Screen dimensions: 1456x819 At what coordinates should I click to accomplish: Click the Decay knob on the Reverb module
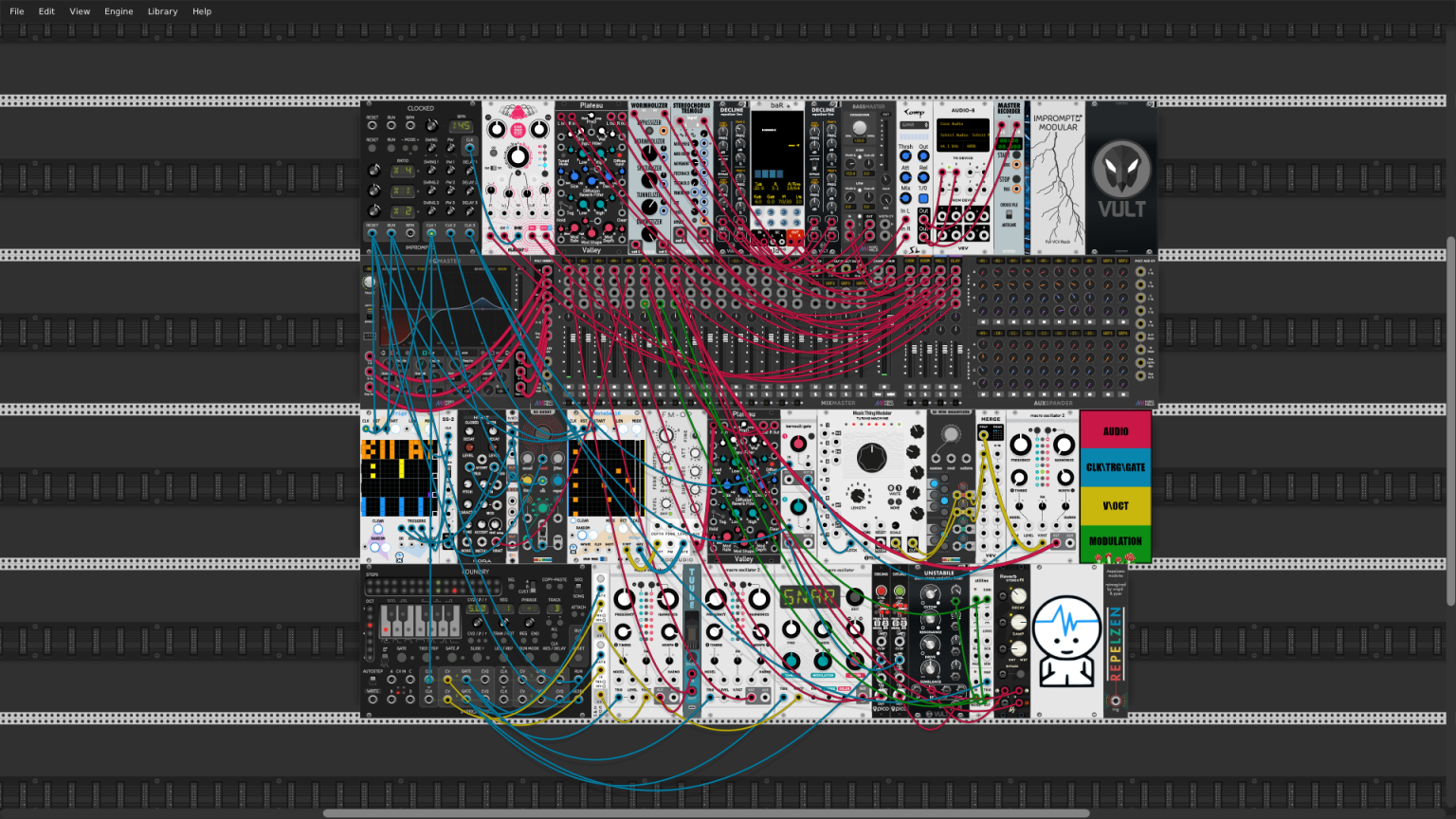(x=1018, y=597)
